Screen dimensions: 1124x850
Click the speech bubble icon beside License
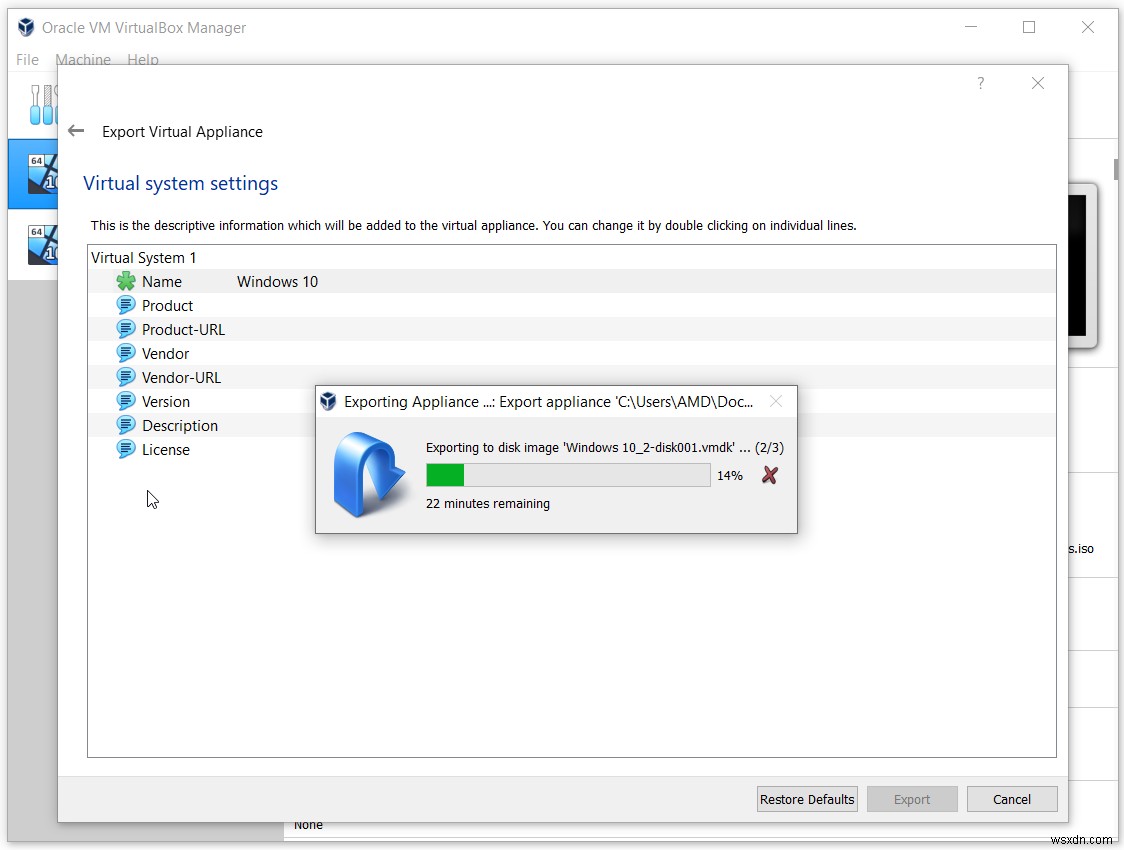(126, 449)
